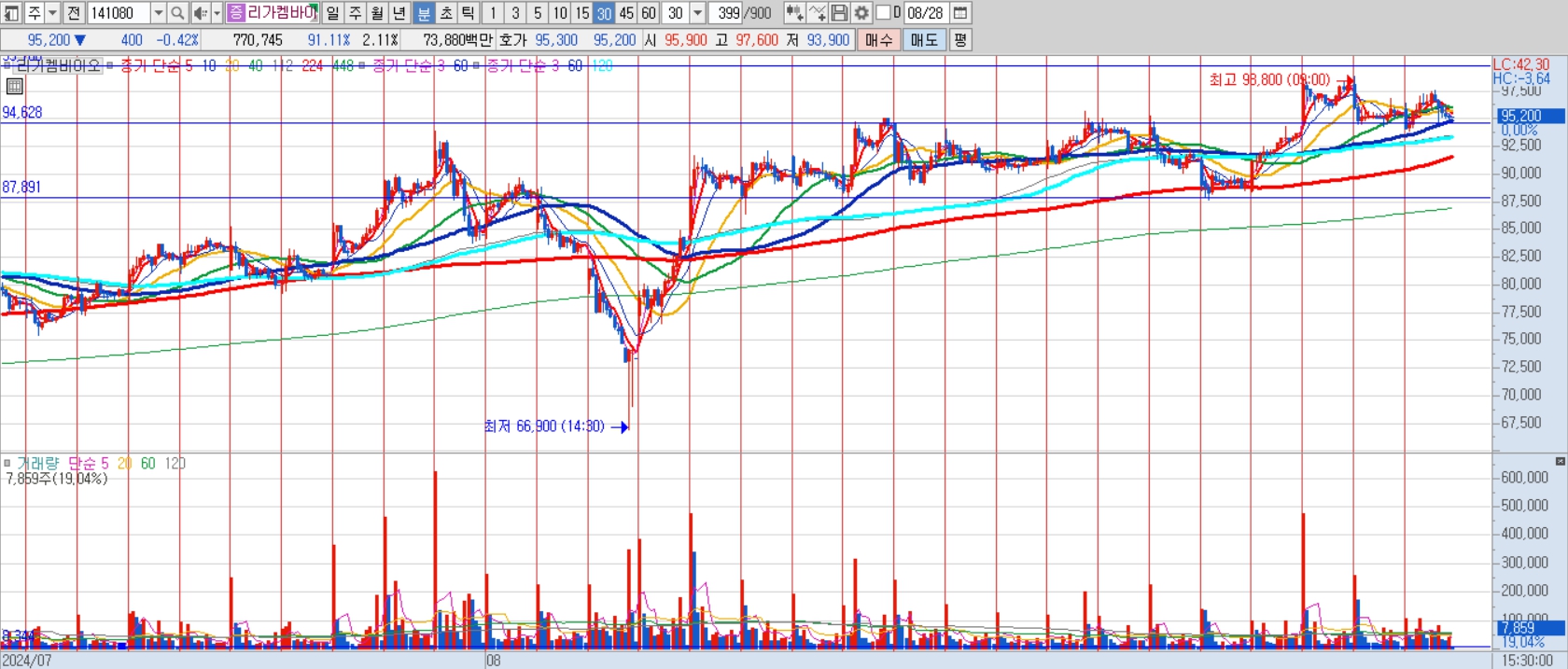1568x669 pixels.
Task: Select the 분 minute period toggle
Action: point(424,13)
